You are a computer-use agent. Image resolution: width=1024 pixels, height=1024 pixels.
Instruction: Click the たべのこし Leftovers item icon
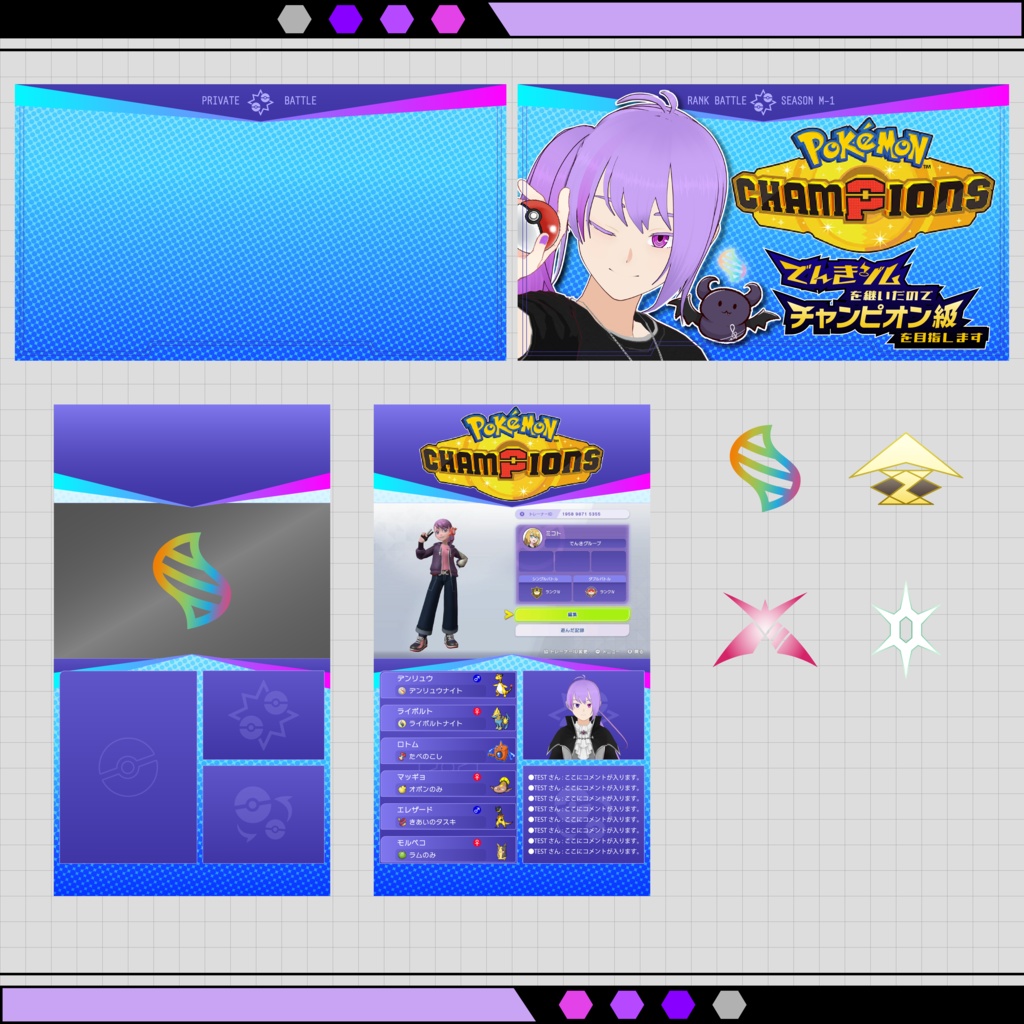402,757
